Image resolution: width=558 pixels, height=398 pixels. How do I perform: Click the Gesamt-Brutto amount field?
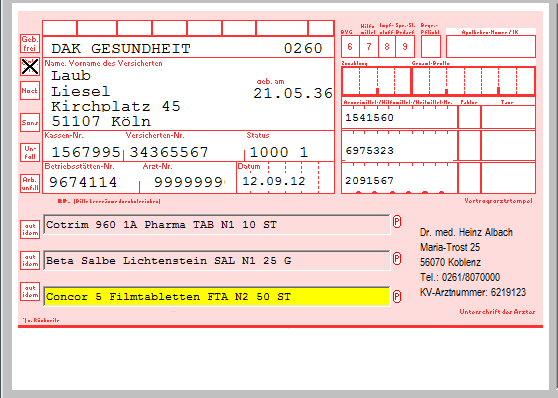(474, 81)
